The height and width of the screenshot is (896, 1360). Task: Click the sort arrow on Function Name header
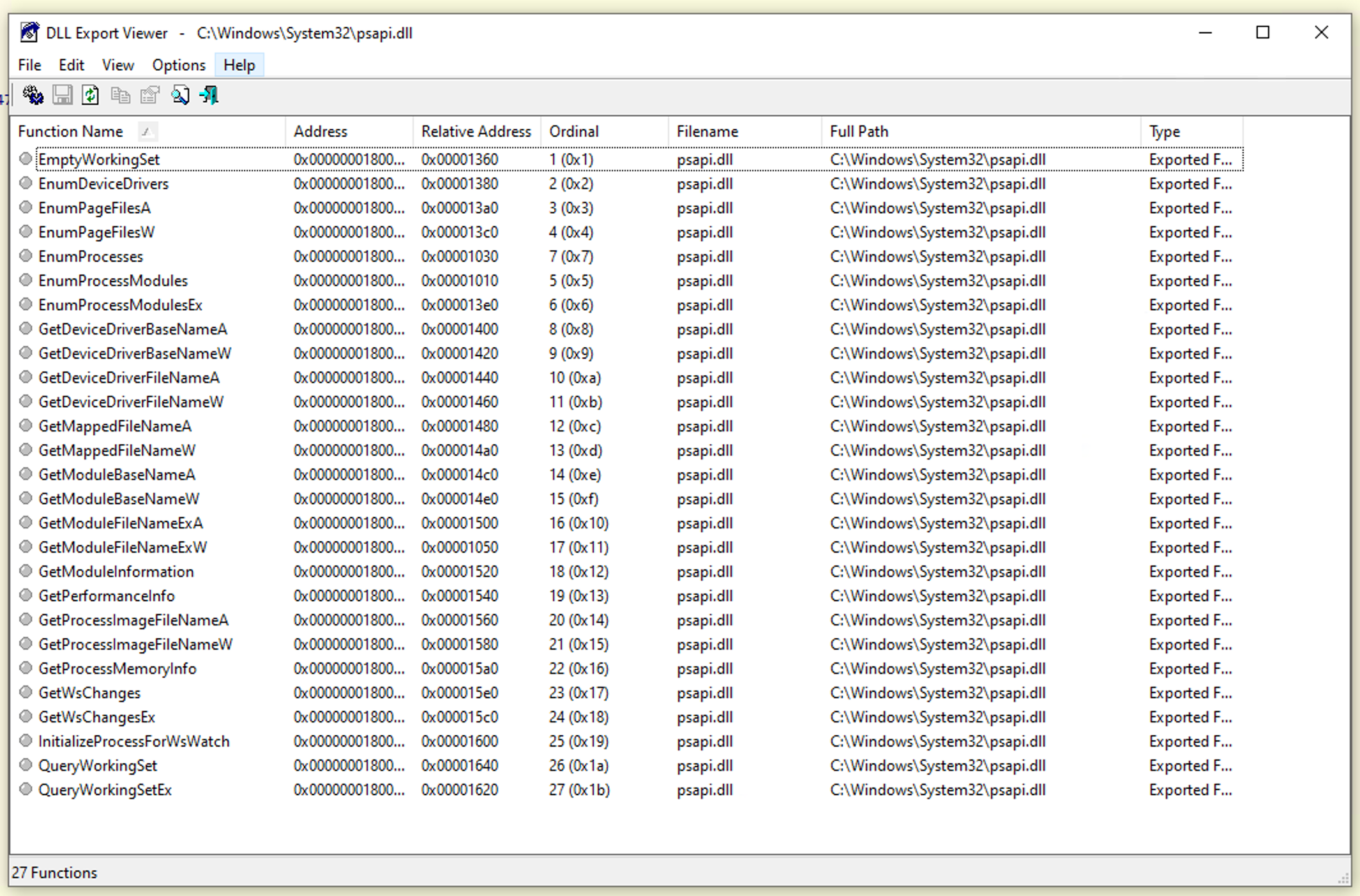(147, 131)
